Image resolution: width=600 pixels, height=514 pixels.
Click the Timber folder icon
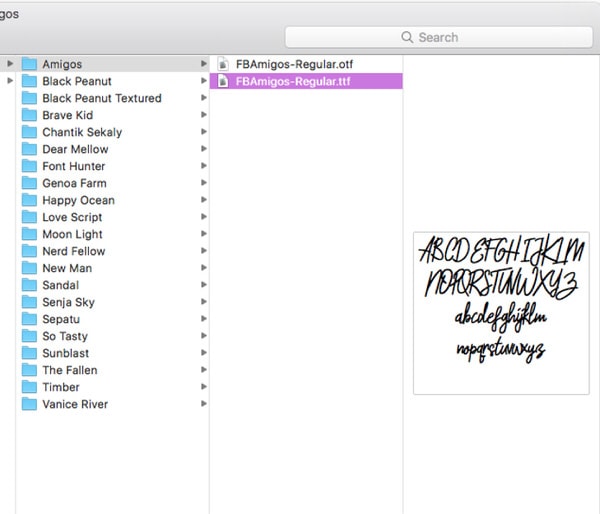[x=29, y=387]
